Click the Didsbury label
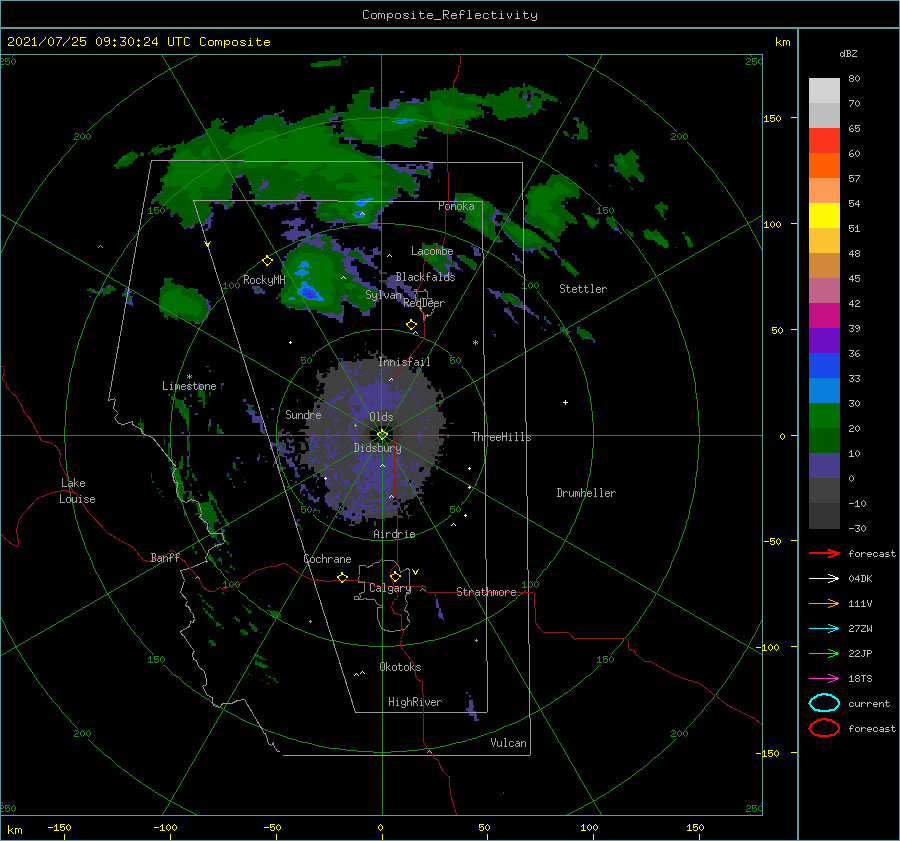 (x=377, y=448)
